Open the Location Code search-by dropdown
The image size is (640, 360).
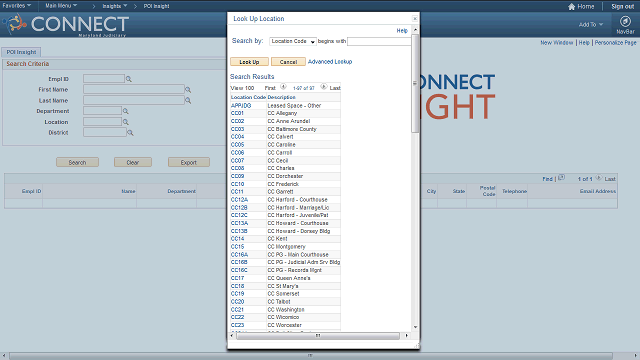(293, 41)
